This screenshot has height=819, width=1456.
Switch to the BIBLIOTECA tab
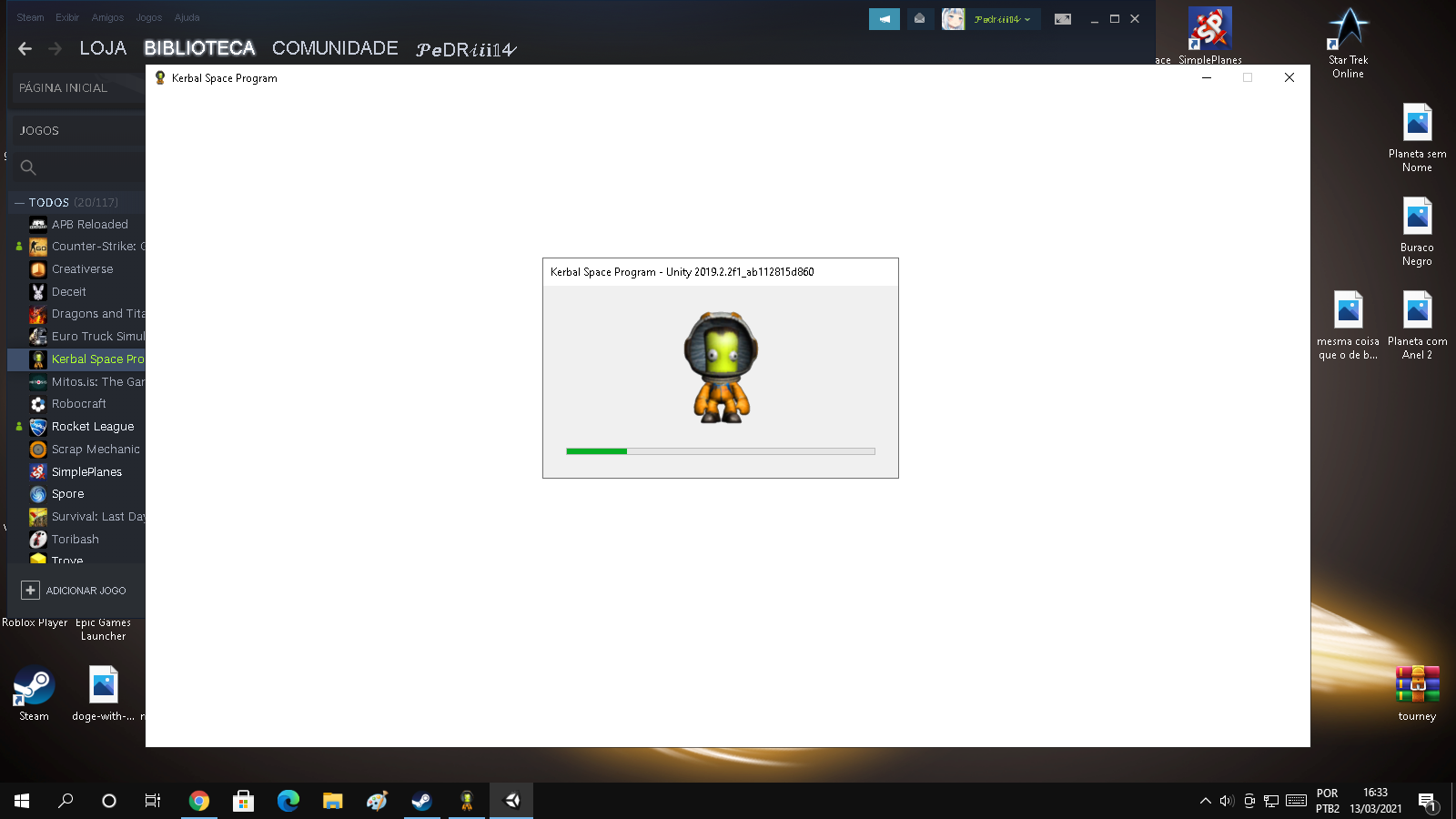[199, 48]
